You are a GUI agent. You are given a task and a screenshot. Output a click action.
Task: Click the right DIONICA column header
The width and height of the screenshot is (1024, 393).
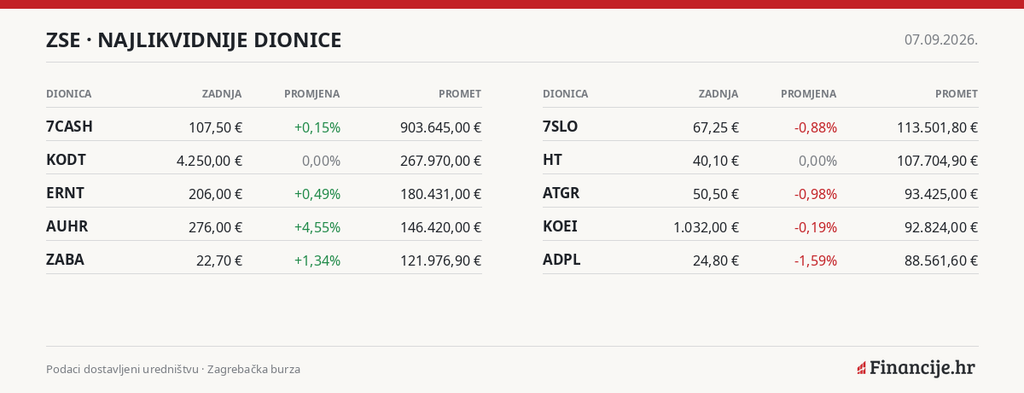(x=565, y=94)
